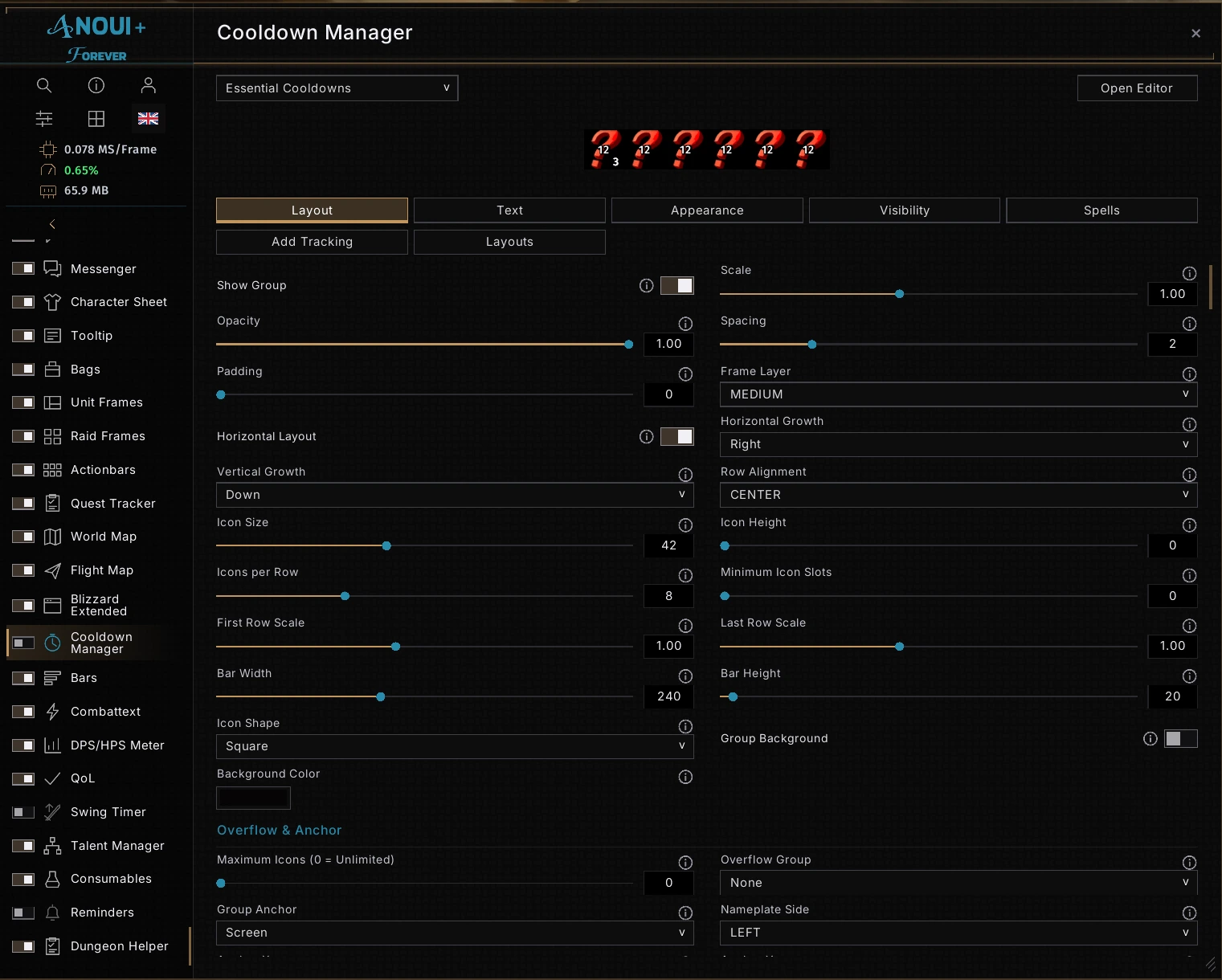Click the Opacity slider handle
This screenshot has width=1222, height=980.
click(x=628, y=344)
